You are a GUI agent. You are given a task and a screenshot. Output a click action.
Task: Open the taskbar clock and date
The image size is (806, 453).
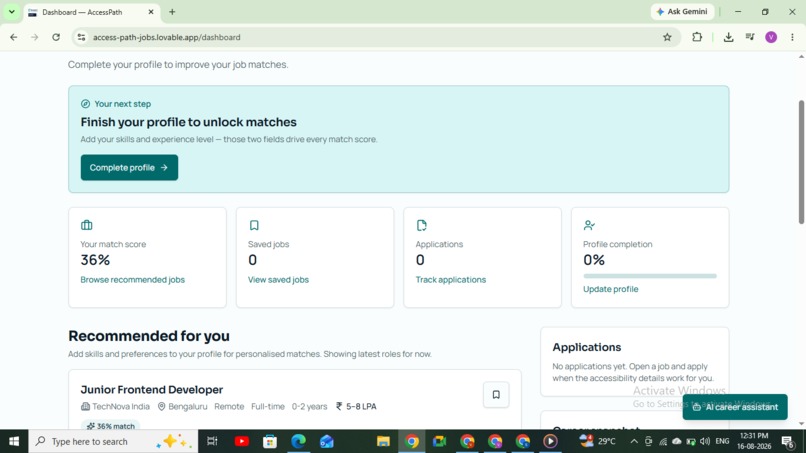point(754,441)
